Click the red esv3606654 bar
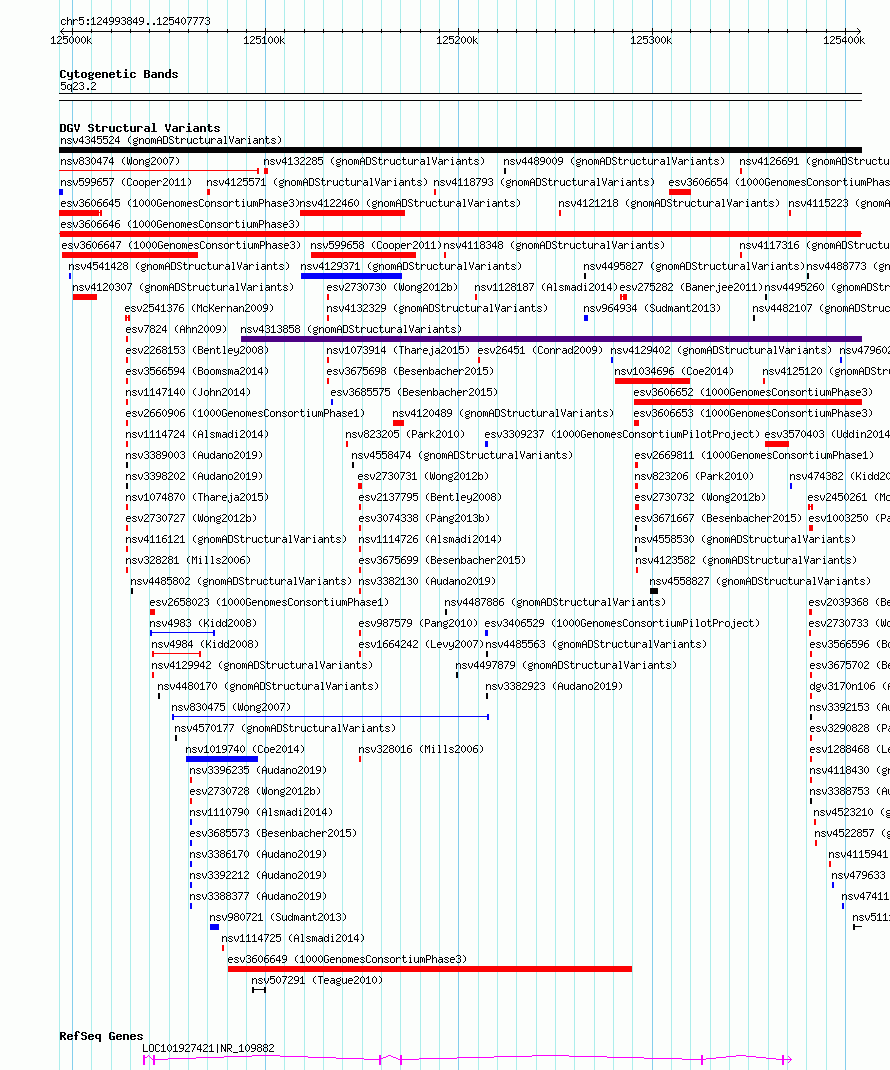 pyautogui.click(x=680, y=192)
